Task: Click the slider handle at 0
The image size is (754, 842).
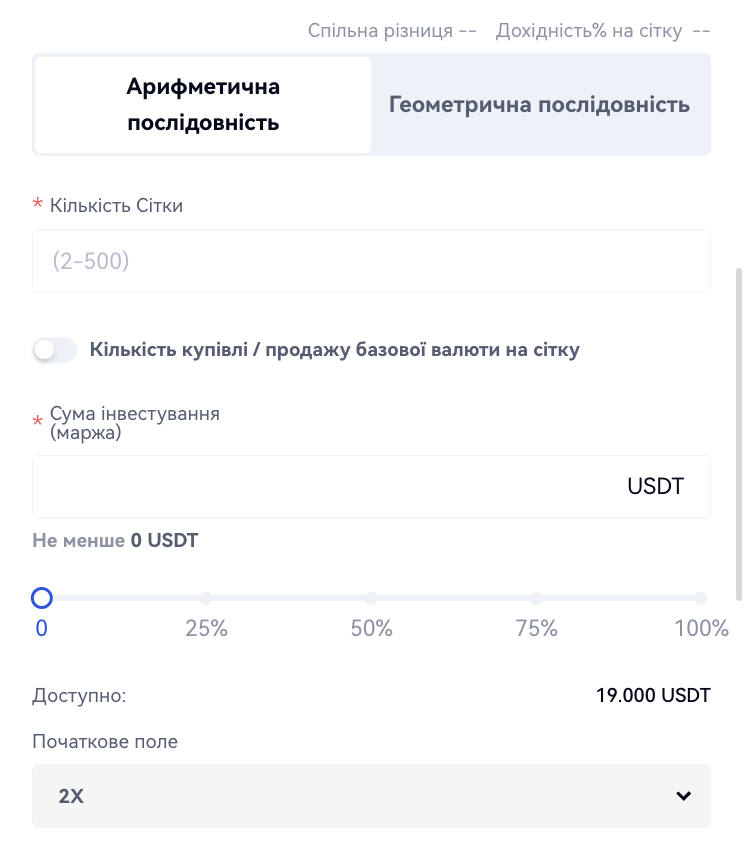Action: click(42, 598)
